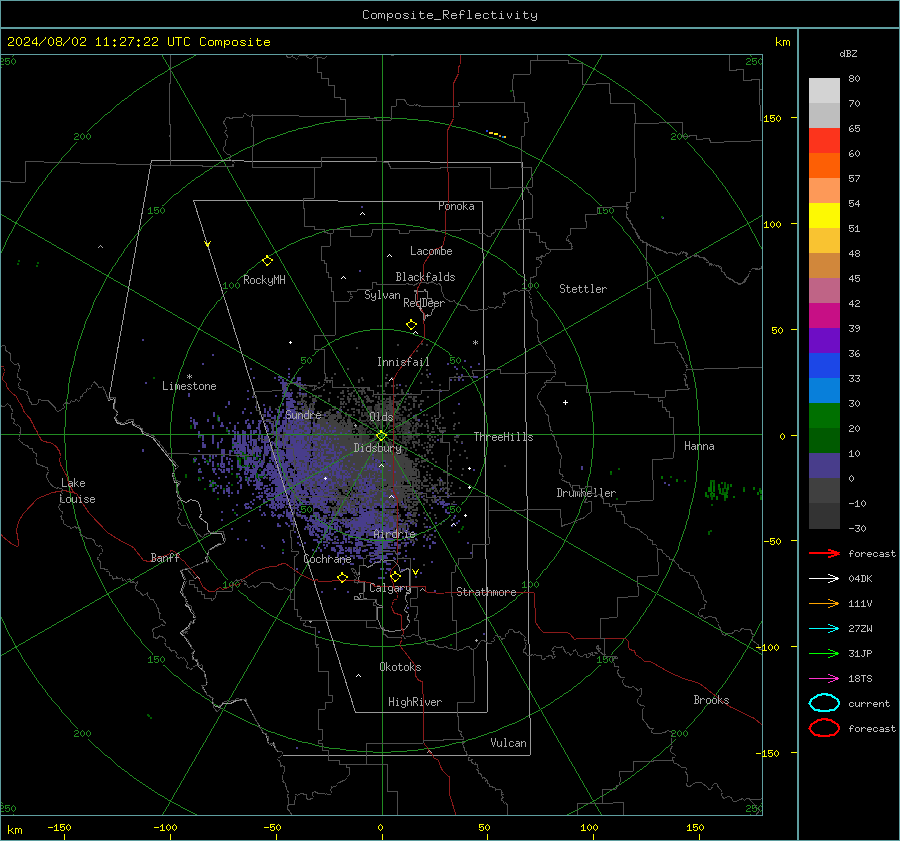Click the Ponoka town label
This screenshot has width=900, height=841.
tap(456, 207)
